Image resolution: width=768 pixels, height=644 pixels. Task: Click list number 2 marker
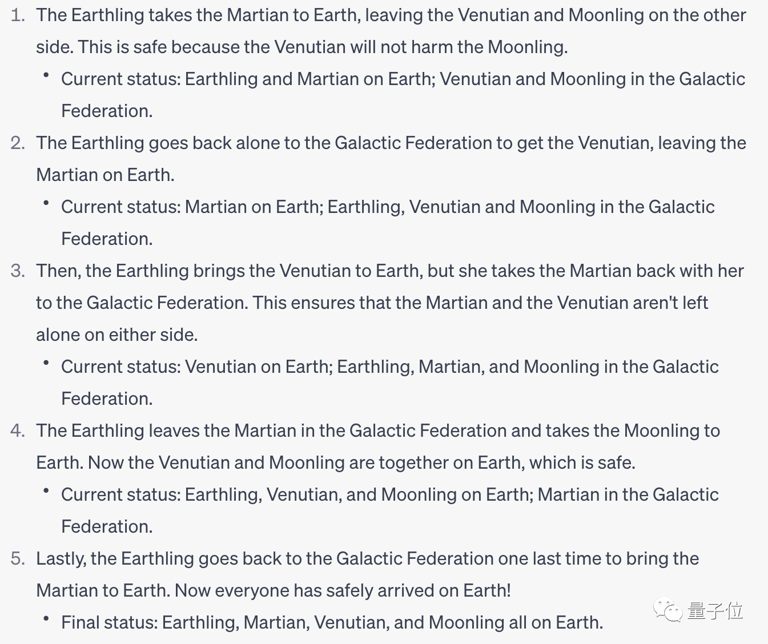(17, 143)
